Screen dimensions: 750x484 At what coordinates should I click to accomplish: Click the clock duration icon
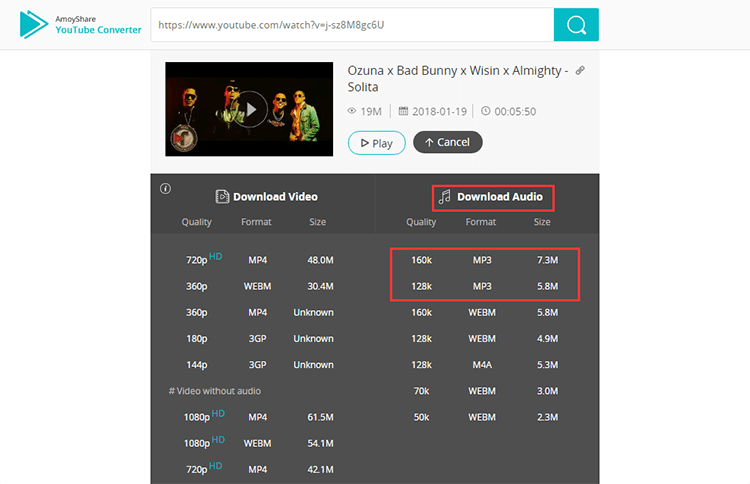(485, 111)
